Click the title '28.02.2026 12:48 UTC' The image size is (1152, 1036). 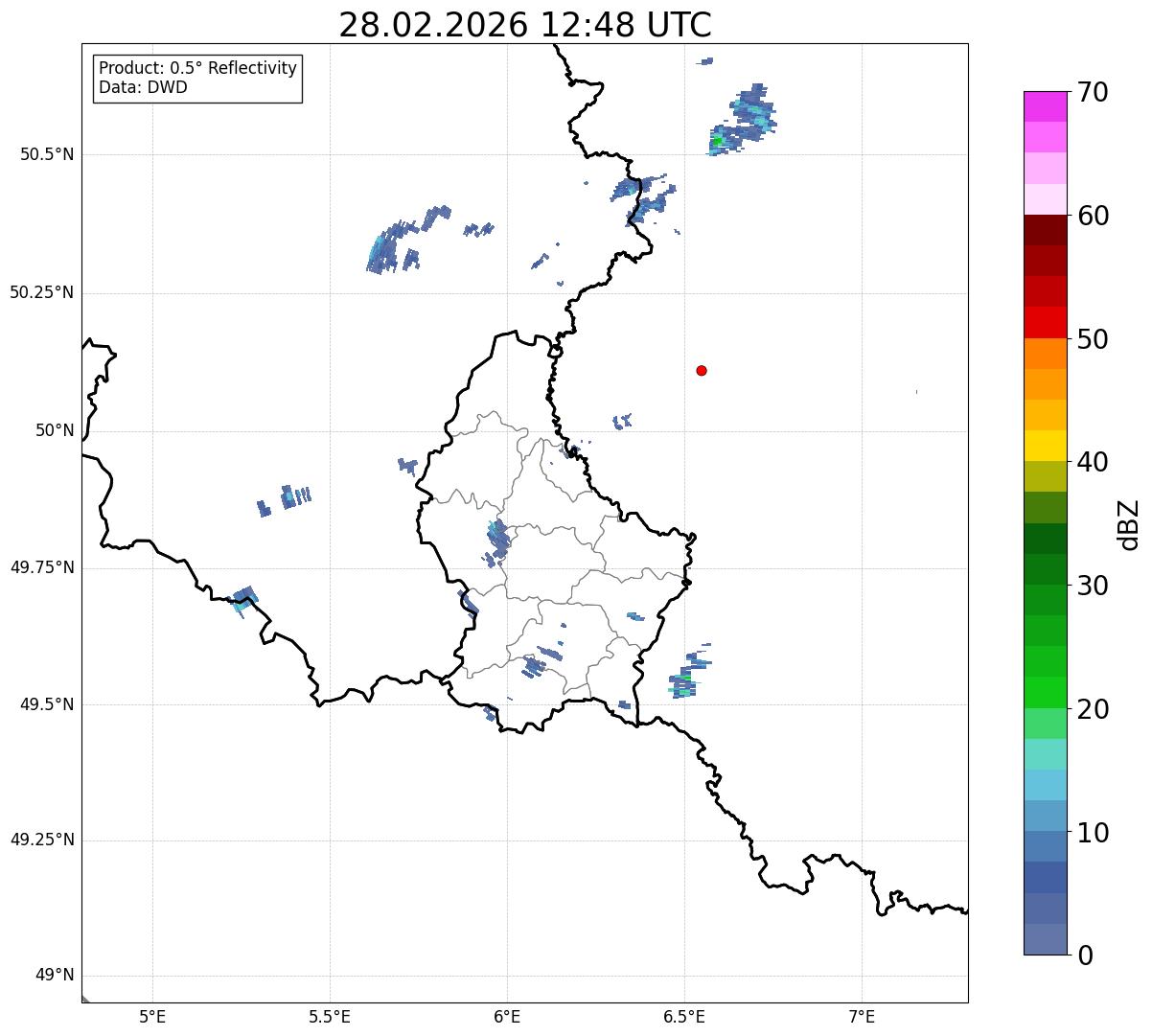tap(525, 25)
